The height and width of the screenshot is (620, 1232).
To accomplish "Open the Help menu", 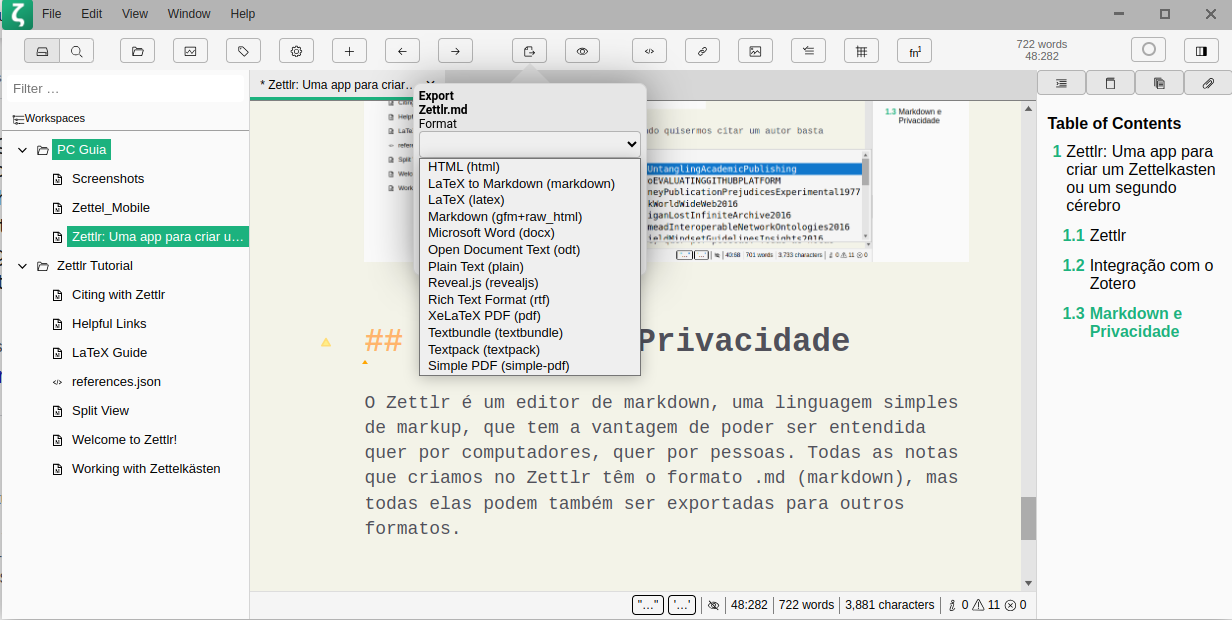I will pos(243,14).
